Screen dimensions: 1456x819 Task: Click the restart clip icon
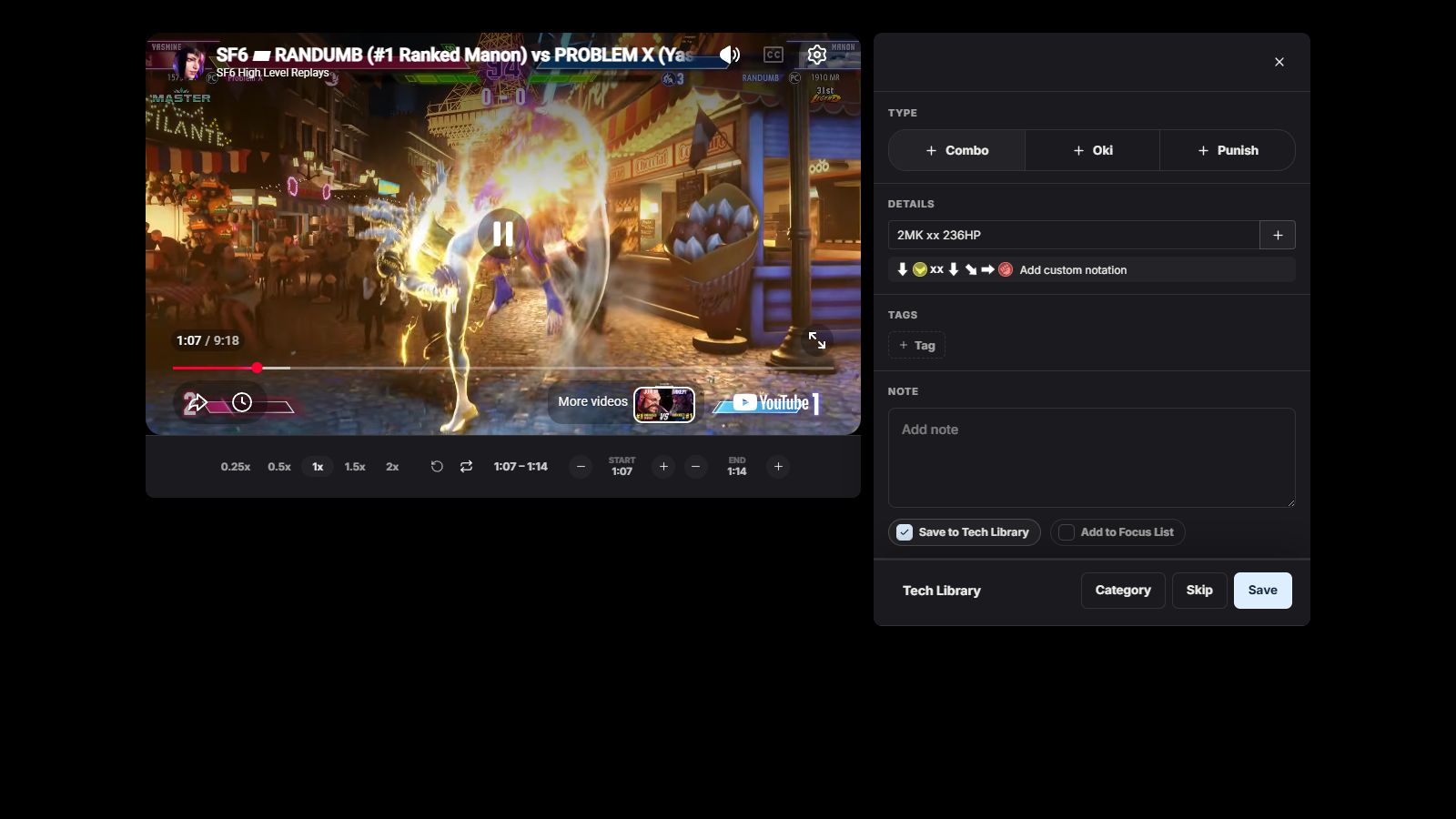(437, 467)
